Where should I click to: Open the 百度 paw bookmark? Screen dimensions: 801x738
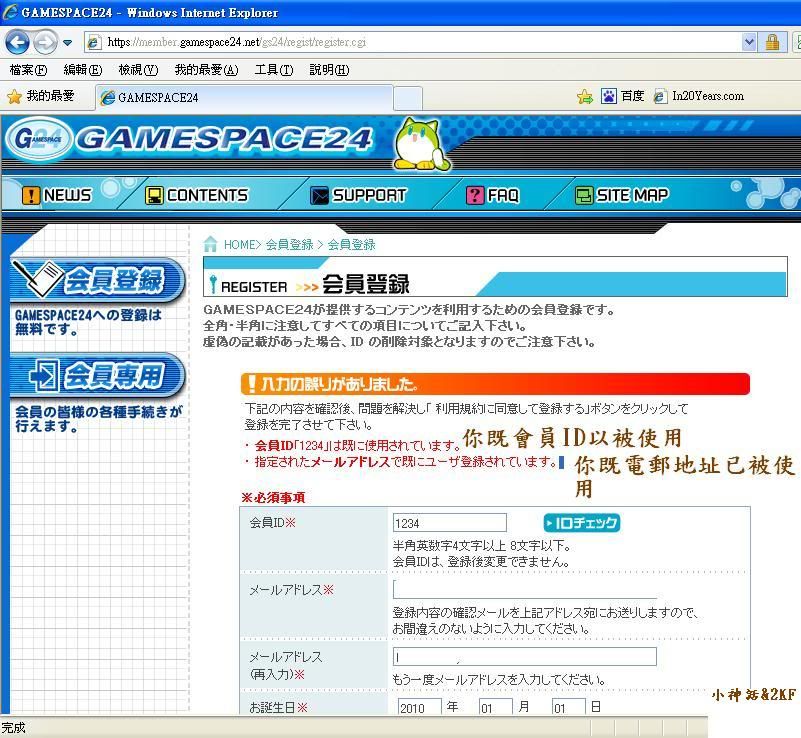click(623, 96)
